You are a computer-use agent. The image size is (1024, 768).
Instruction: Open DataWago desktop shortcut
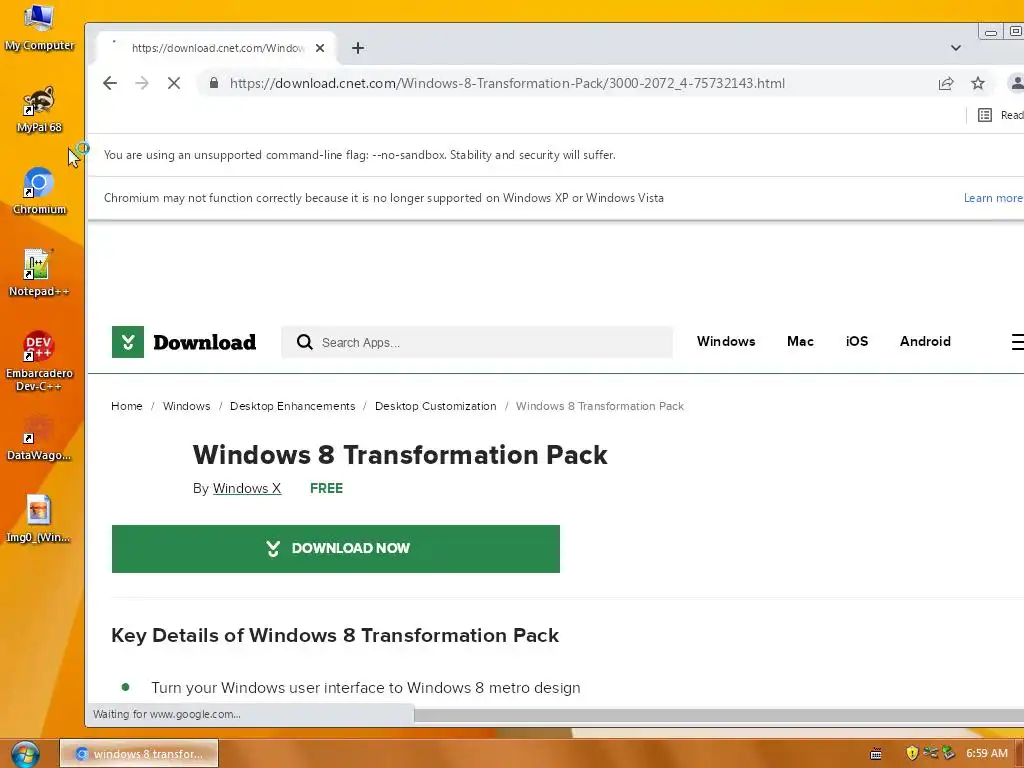[x=39, y=438]
